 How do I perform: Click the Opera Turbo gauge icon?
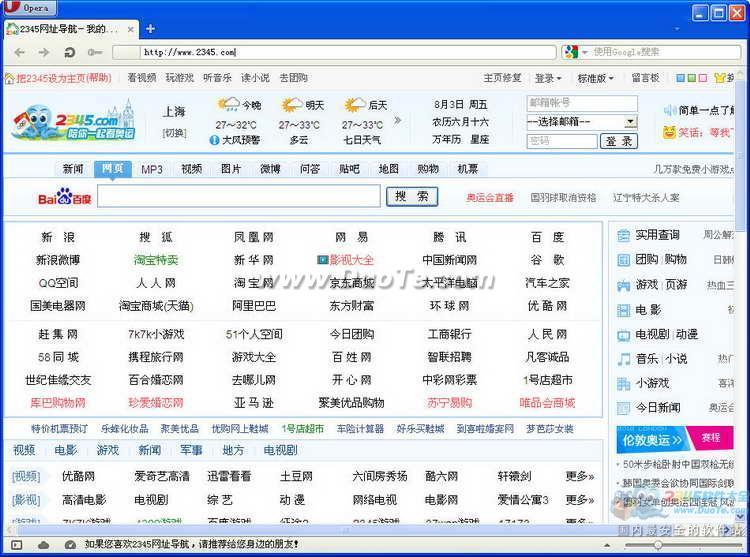click(70, 545)
